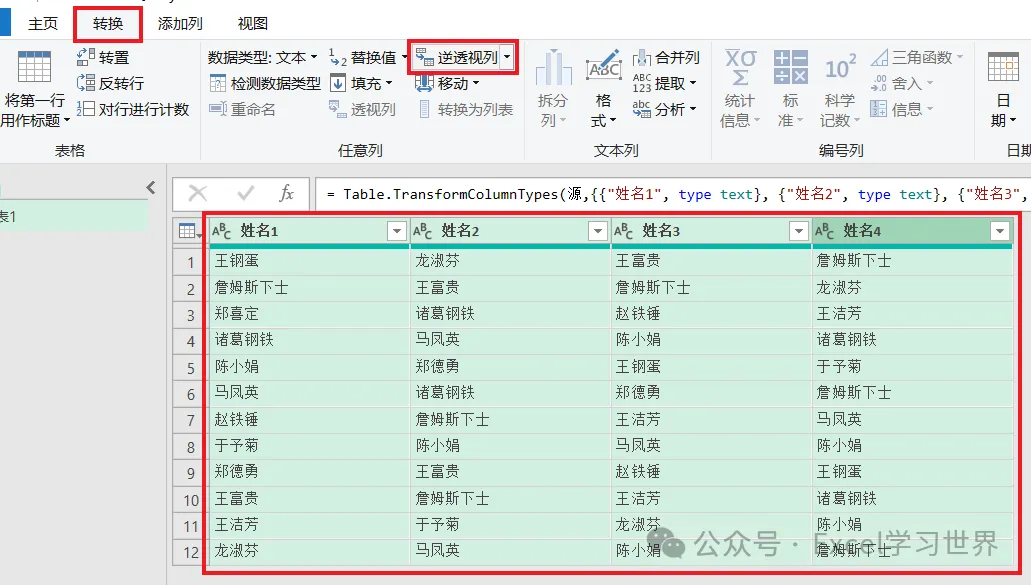Click the 分析 (Parse) icon
This screenshot has height=585, width=1031.
pyautogui.click(x=642, y=109)
